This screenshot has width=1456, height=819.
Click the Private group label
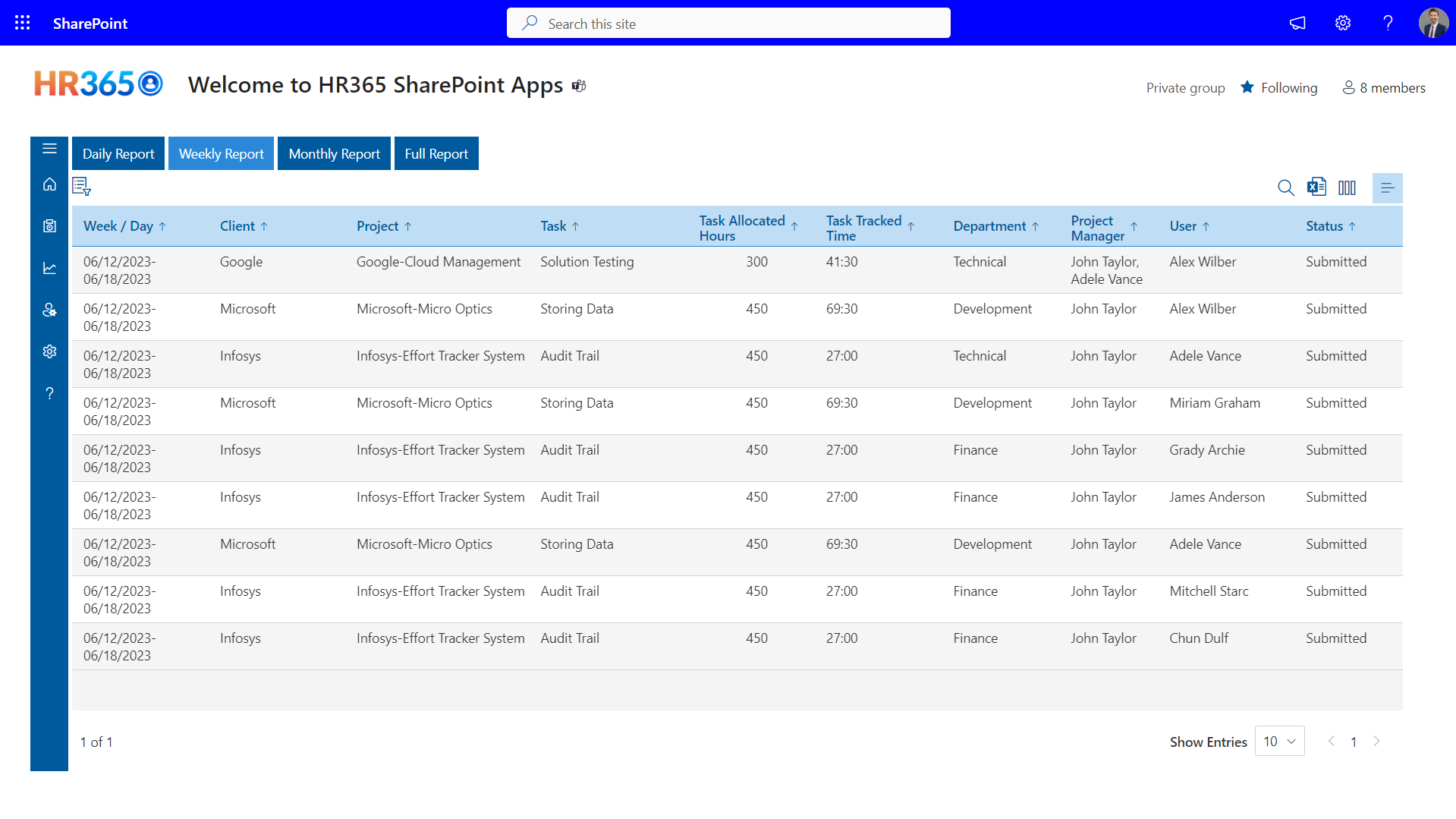click(1185, 88)
